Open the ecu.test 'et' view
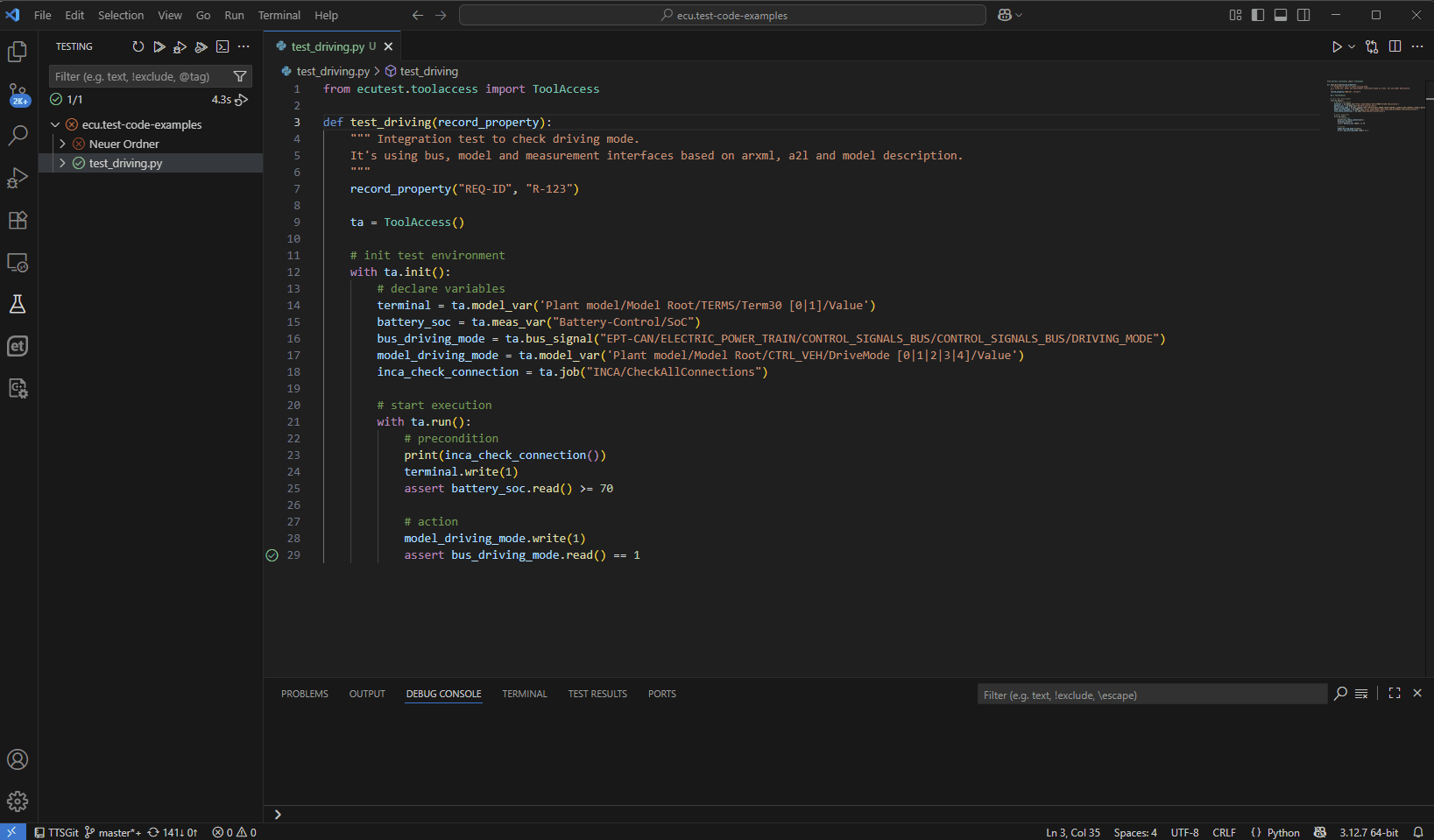The height and width of the screenshot is (840, 1434). coord(18,346)
